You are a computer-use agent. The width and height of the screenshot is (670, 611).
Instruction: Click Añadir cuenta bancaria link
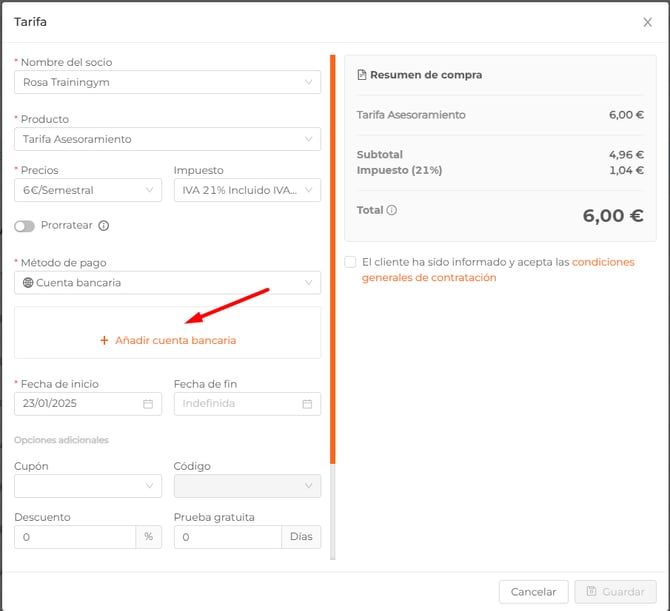(175, 341)
